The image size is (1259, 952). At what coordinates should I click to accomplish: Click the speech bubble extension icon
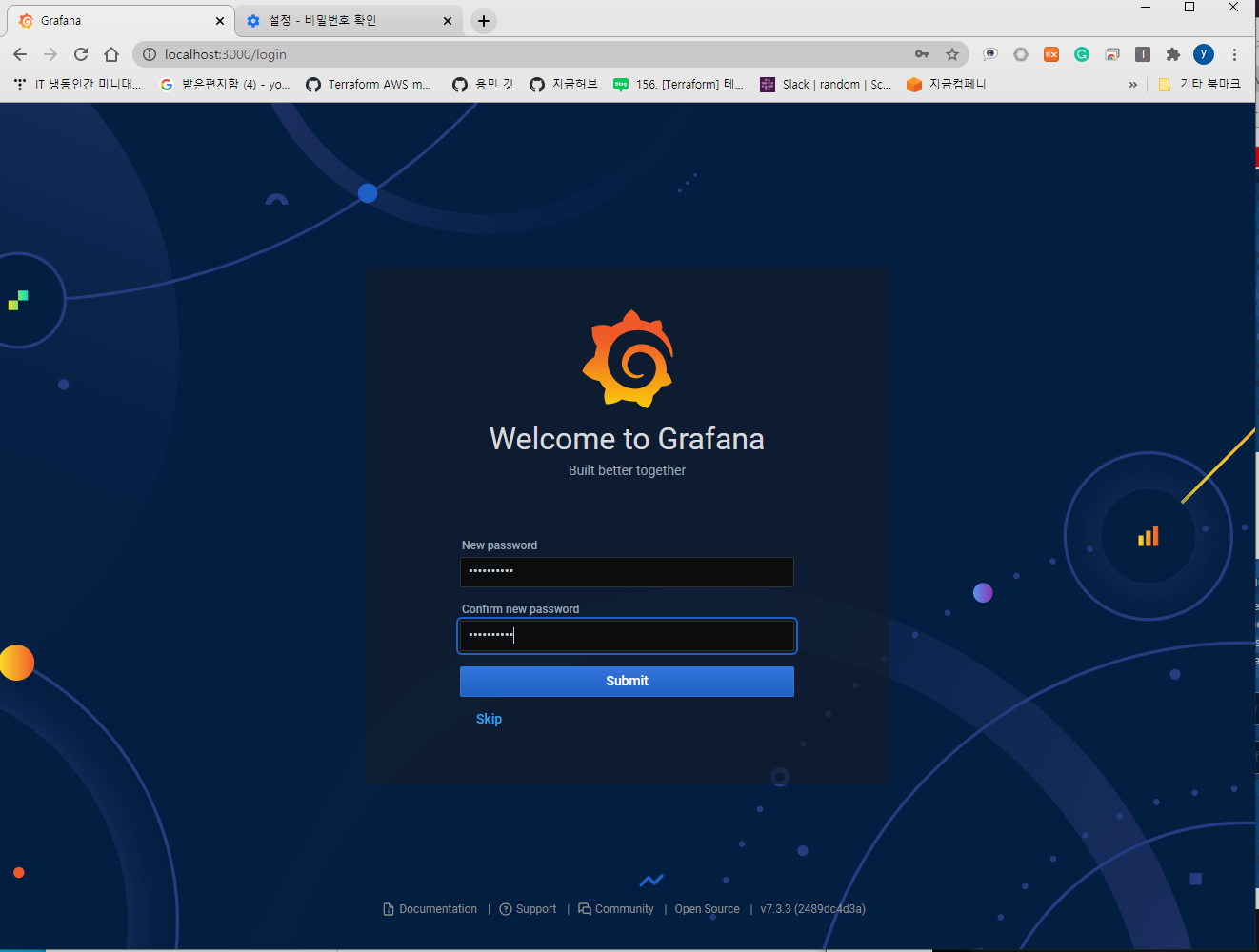click(990, 54)
